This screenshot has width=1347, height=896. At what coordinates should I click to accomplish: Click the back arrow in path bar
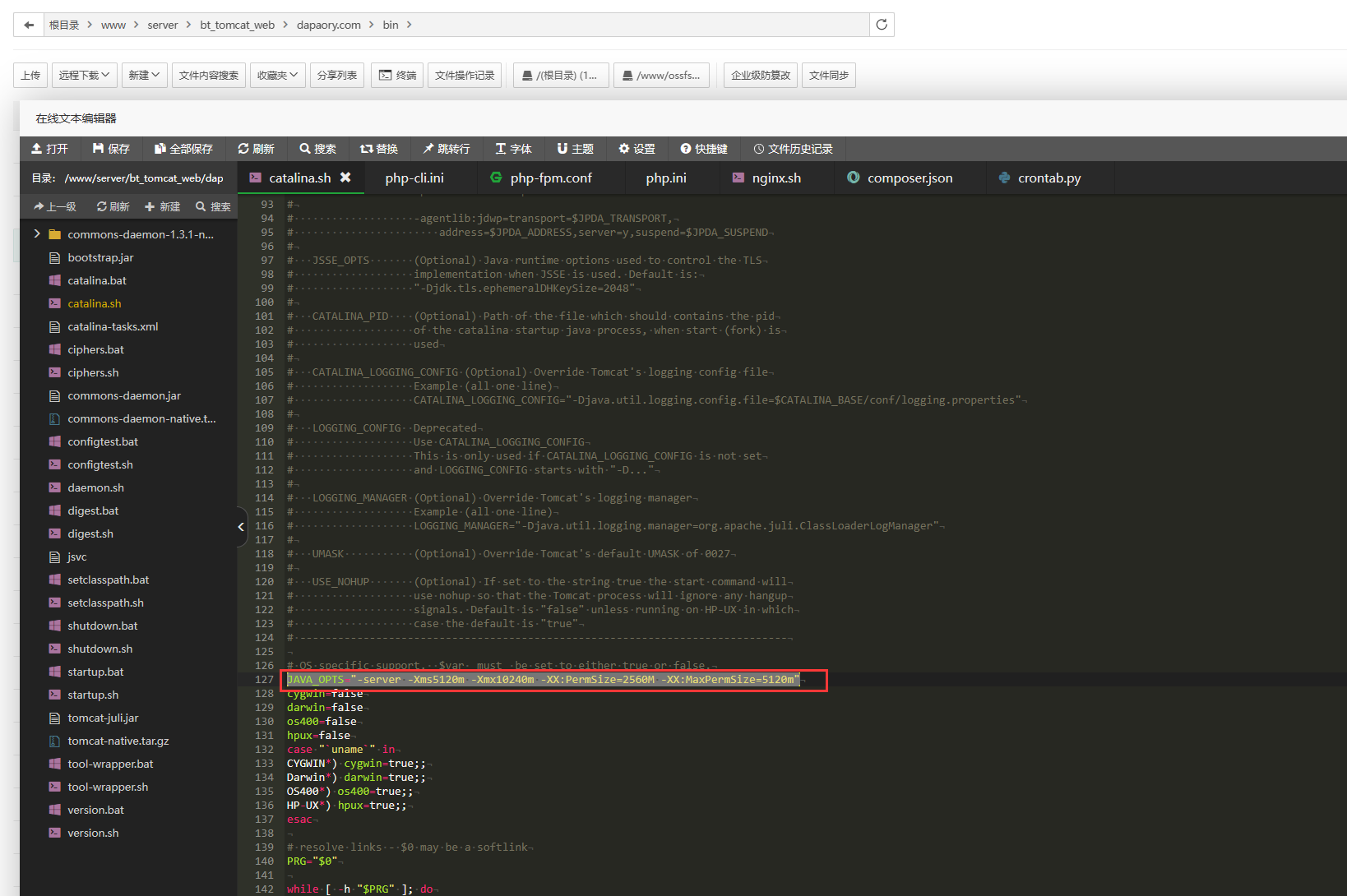click(29, 25)
